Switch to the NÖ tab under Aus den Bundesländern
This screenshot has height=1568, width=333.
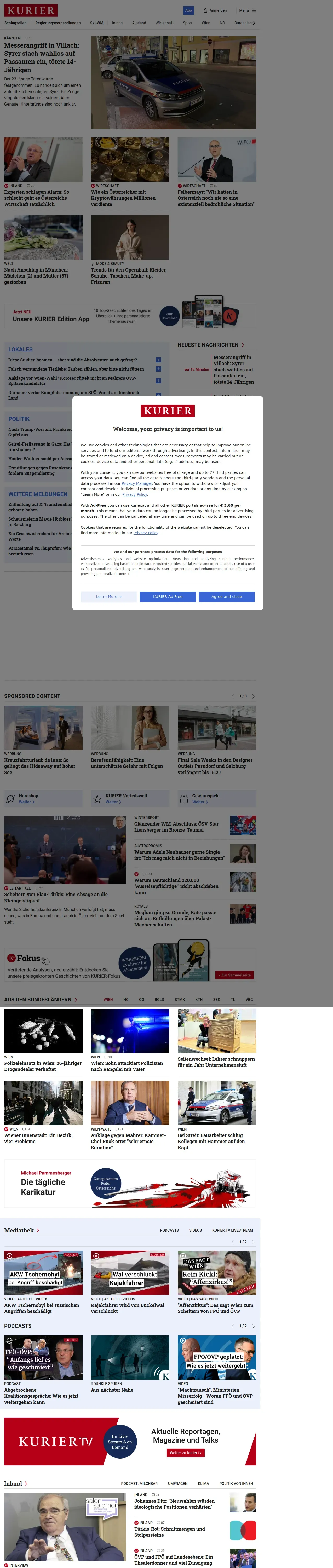(x=126, y=1000)
